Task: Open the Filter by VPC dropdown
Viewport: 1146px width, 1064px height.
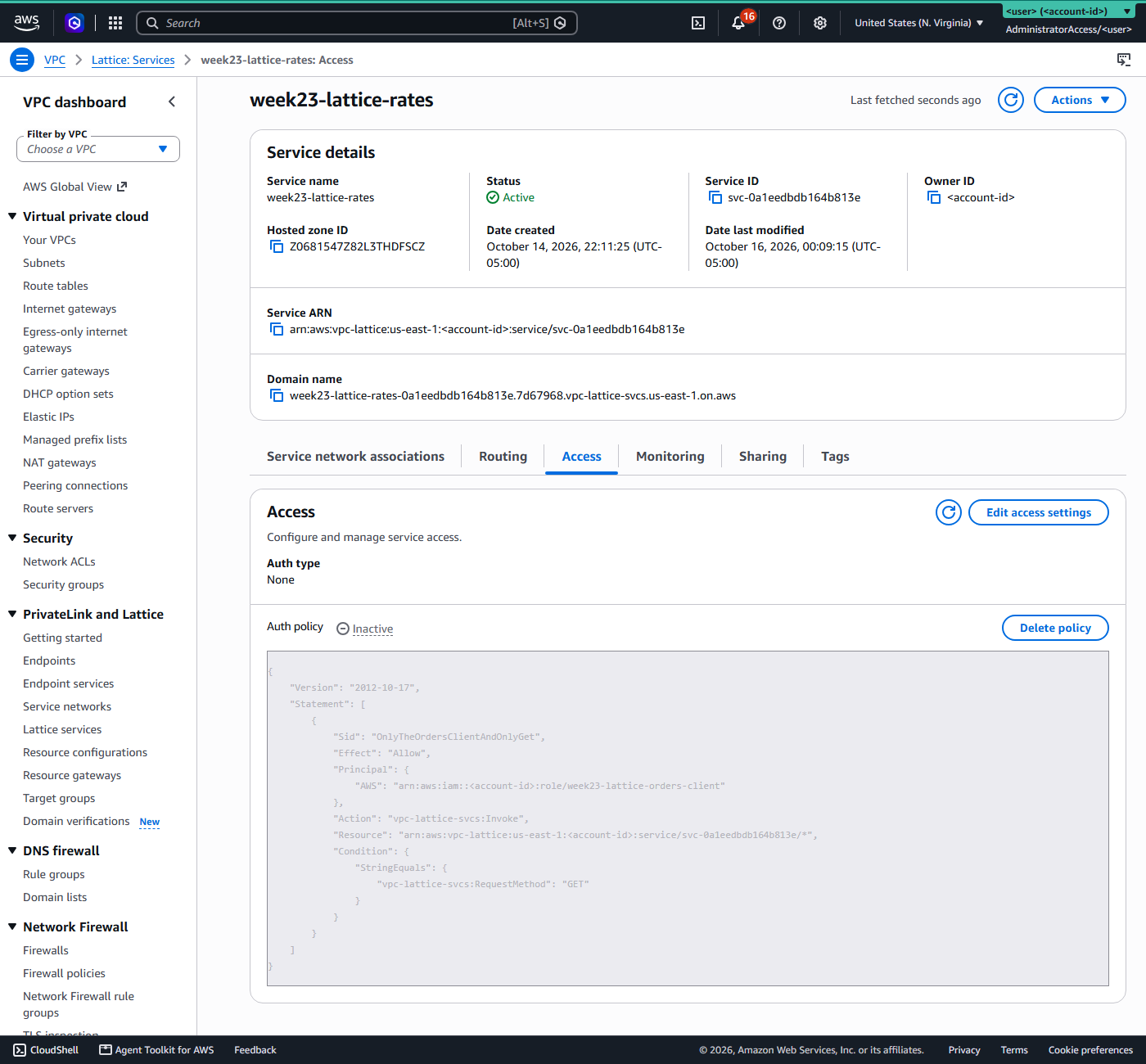Action: (x=98, y=149)
